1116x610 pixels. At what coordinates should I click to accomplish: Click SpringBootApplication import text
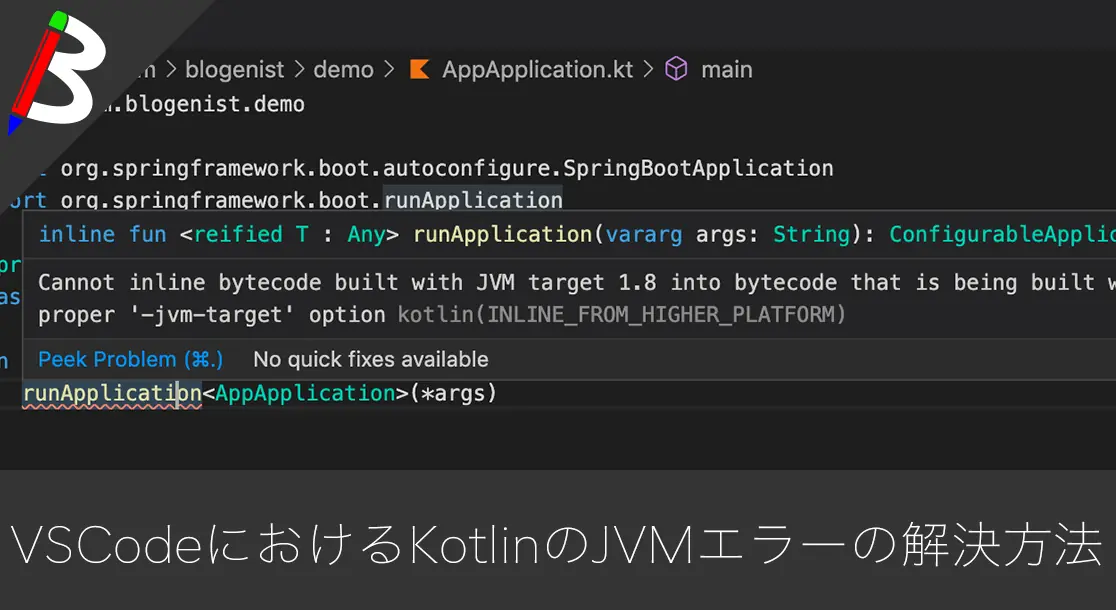698,169
